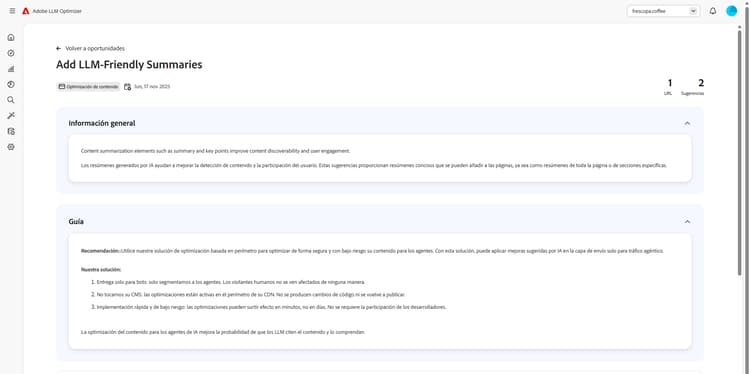The height and width of the screenshot is (374, 750).
Task: Open the document data sidebar icon
Action: click(11, 131)
